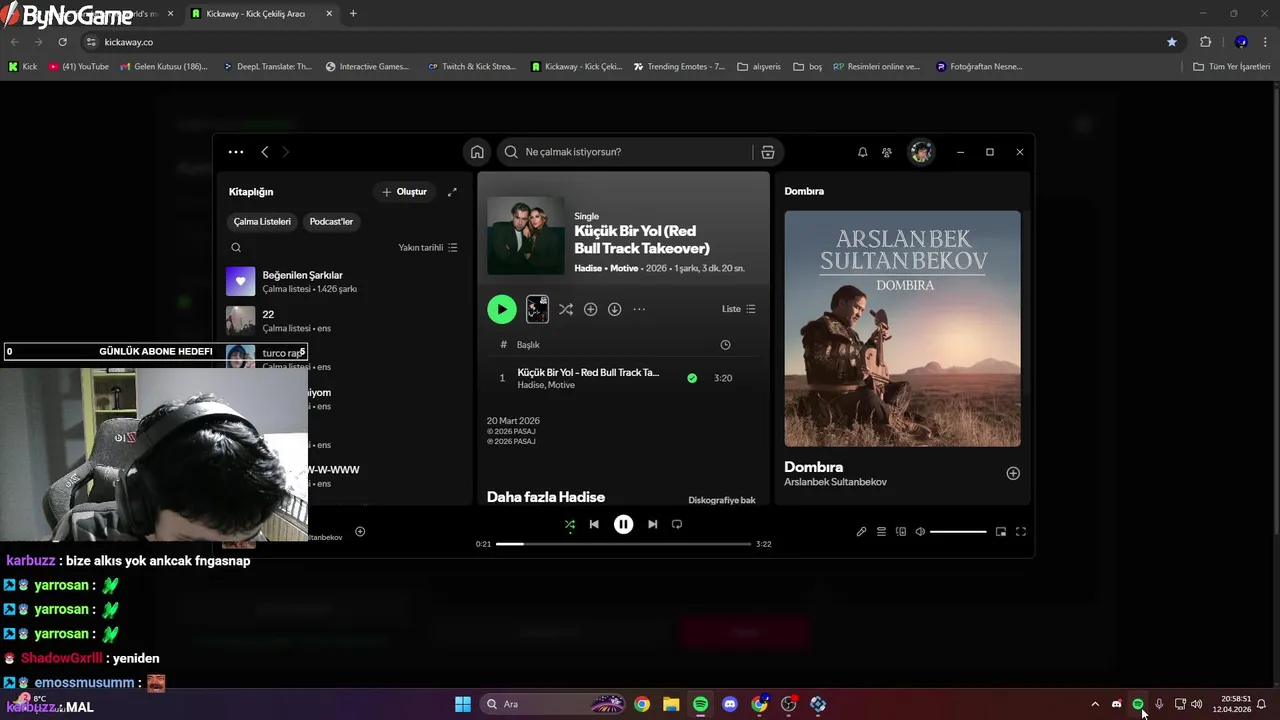Open the Spotify three-dot app menu

click(236, 152)
